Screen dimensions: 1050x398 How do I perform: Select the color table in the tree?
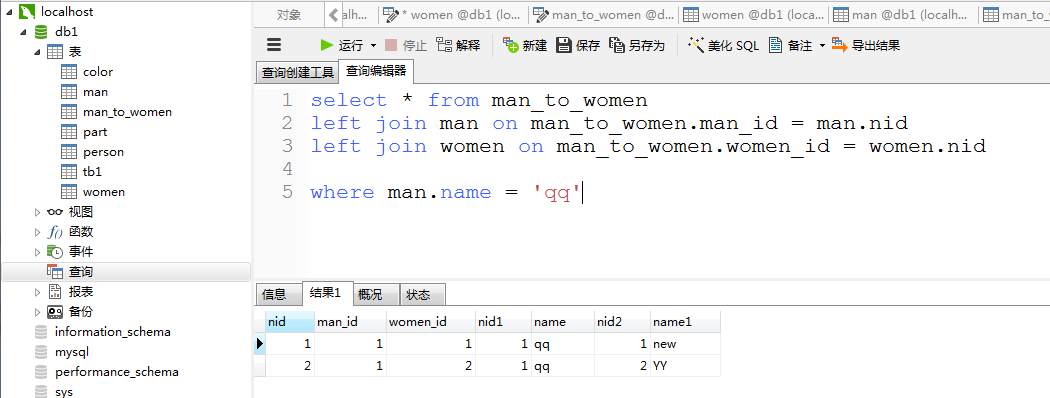pos(98,72)
